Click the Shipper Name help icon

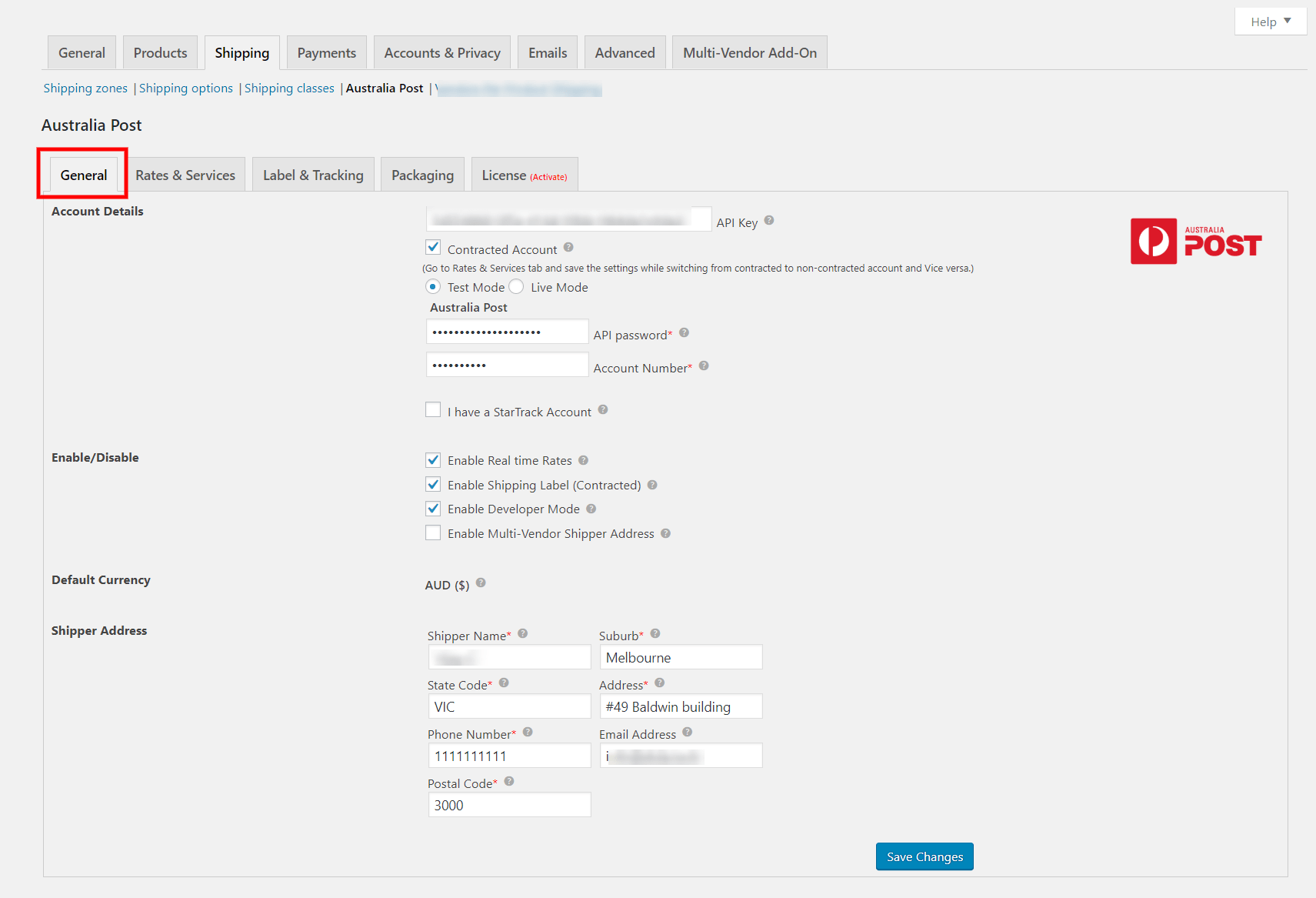tap(522, 633)
